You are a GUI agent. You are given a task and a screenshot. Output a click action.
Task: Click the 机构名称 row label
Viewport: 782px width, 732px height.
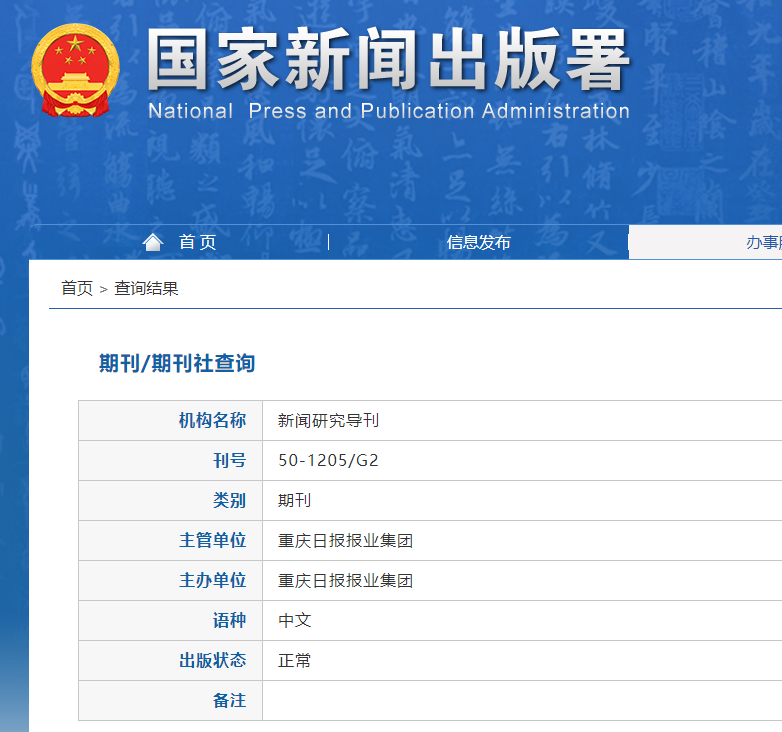click(212, 421)
